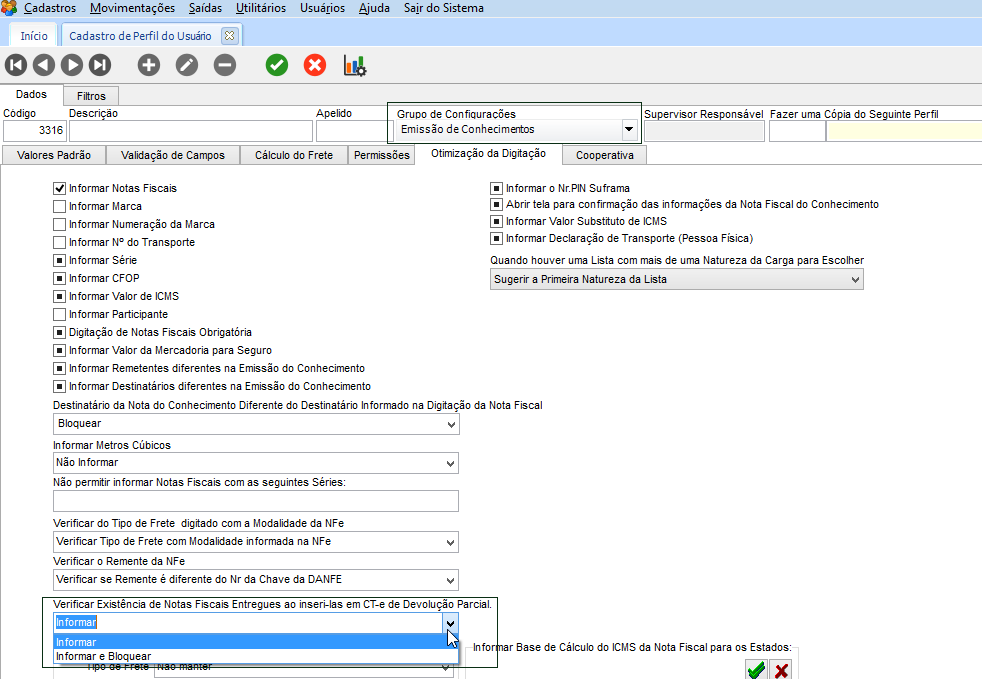Toggle Informar Valor Substituto de ICMS

click(x=496, y=221)
